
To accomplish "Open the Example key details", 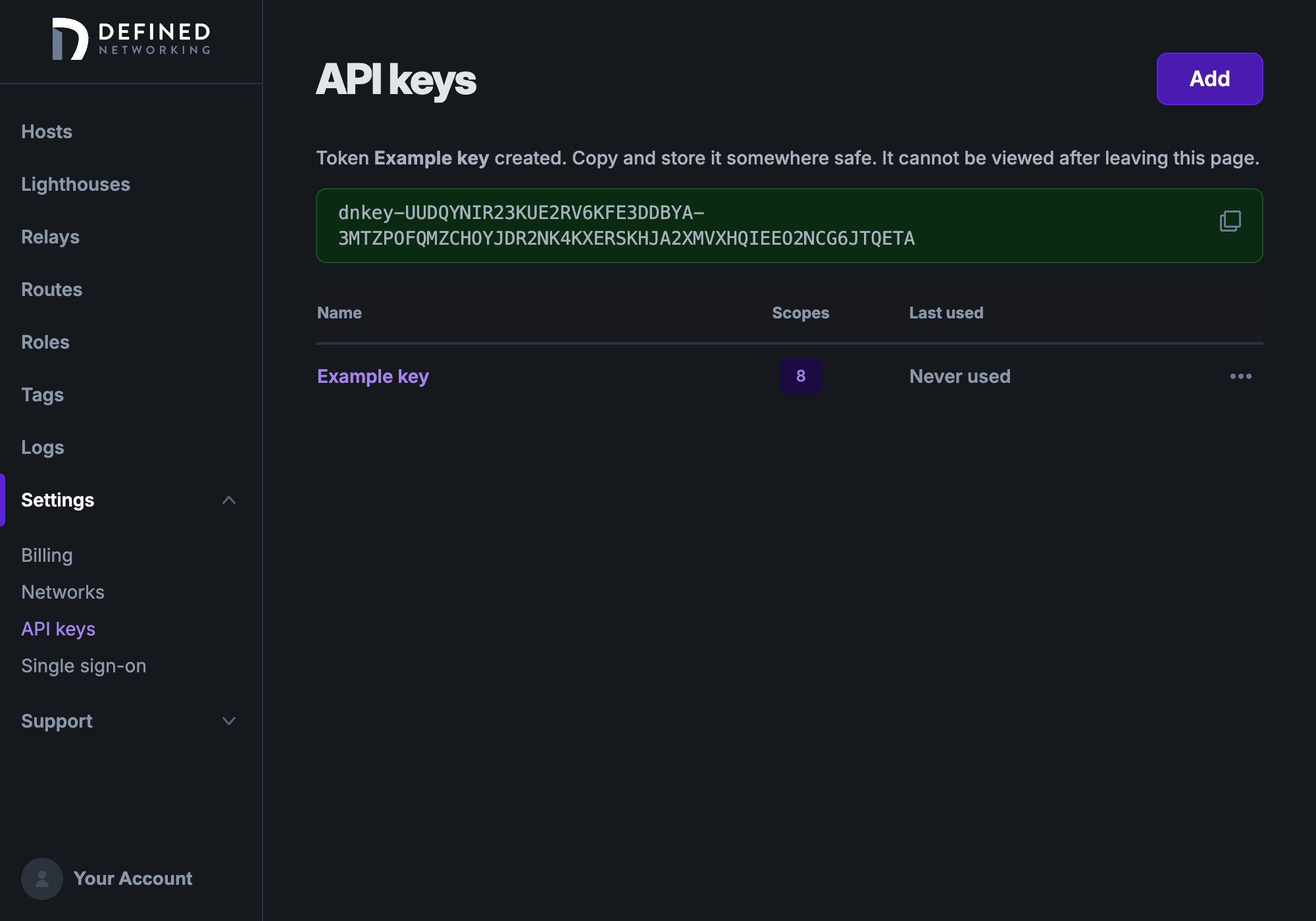I will point(372,376).
